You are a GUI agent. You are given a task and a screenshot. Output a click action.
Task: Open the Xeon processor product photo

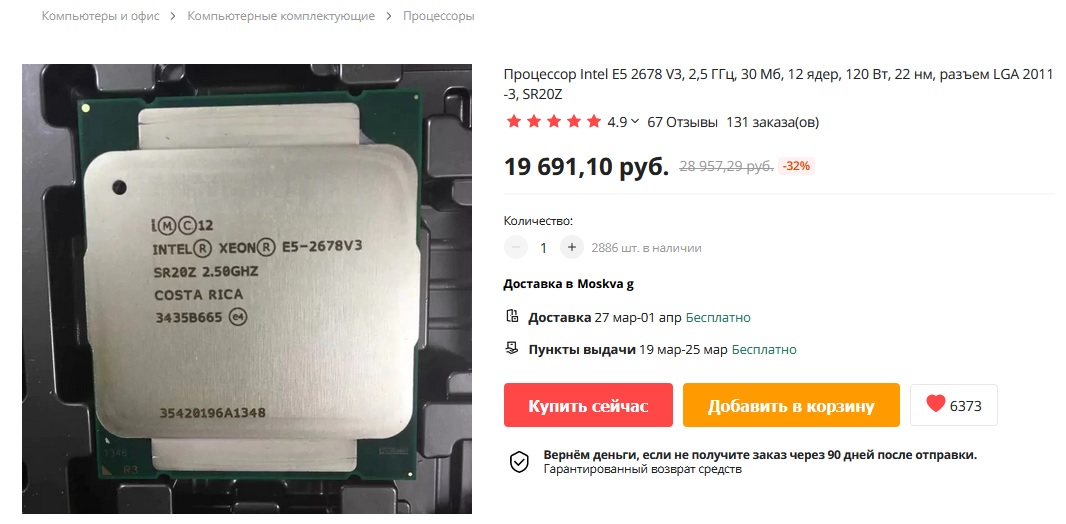tap(247, 288)
